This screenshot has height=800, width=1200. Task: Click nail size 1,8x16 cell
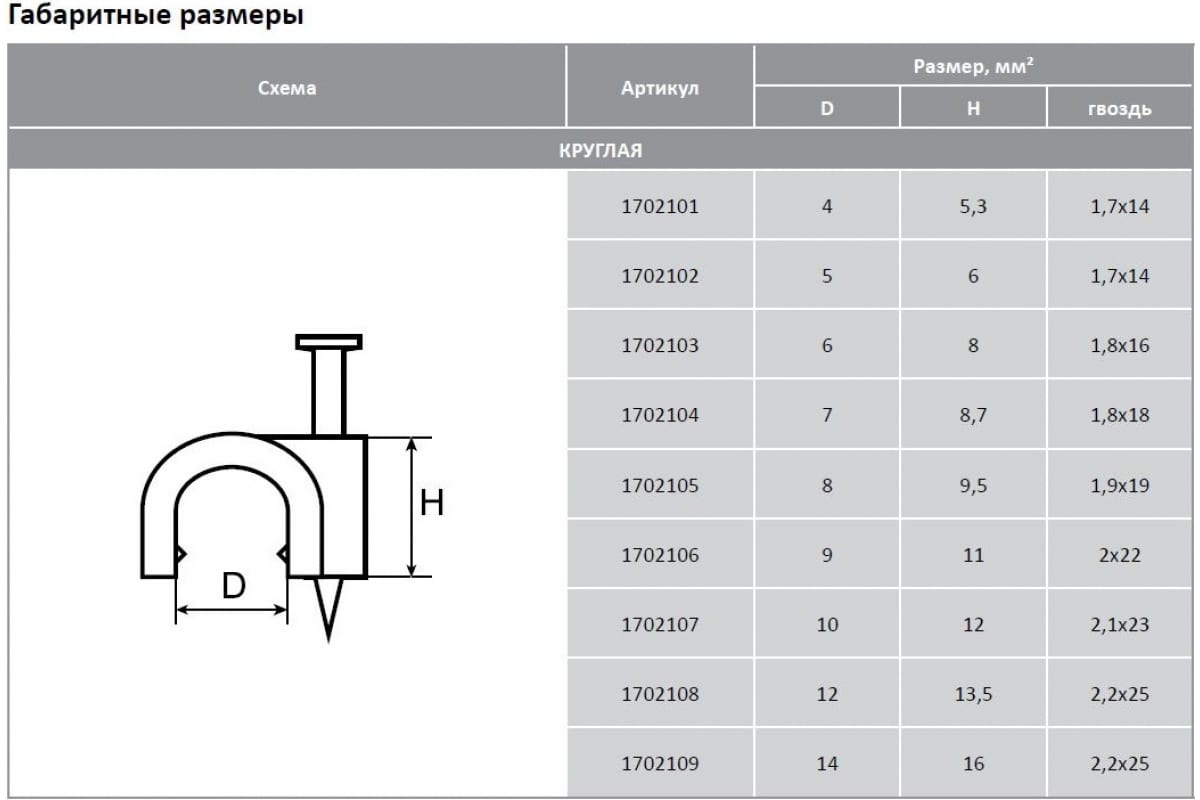point(1119,346)
